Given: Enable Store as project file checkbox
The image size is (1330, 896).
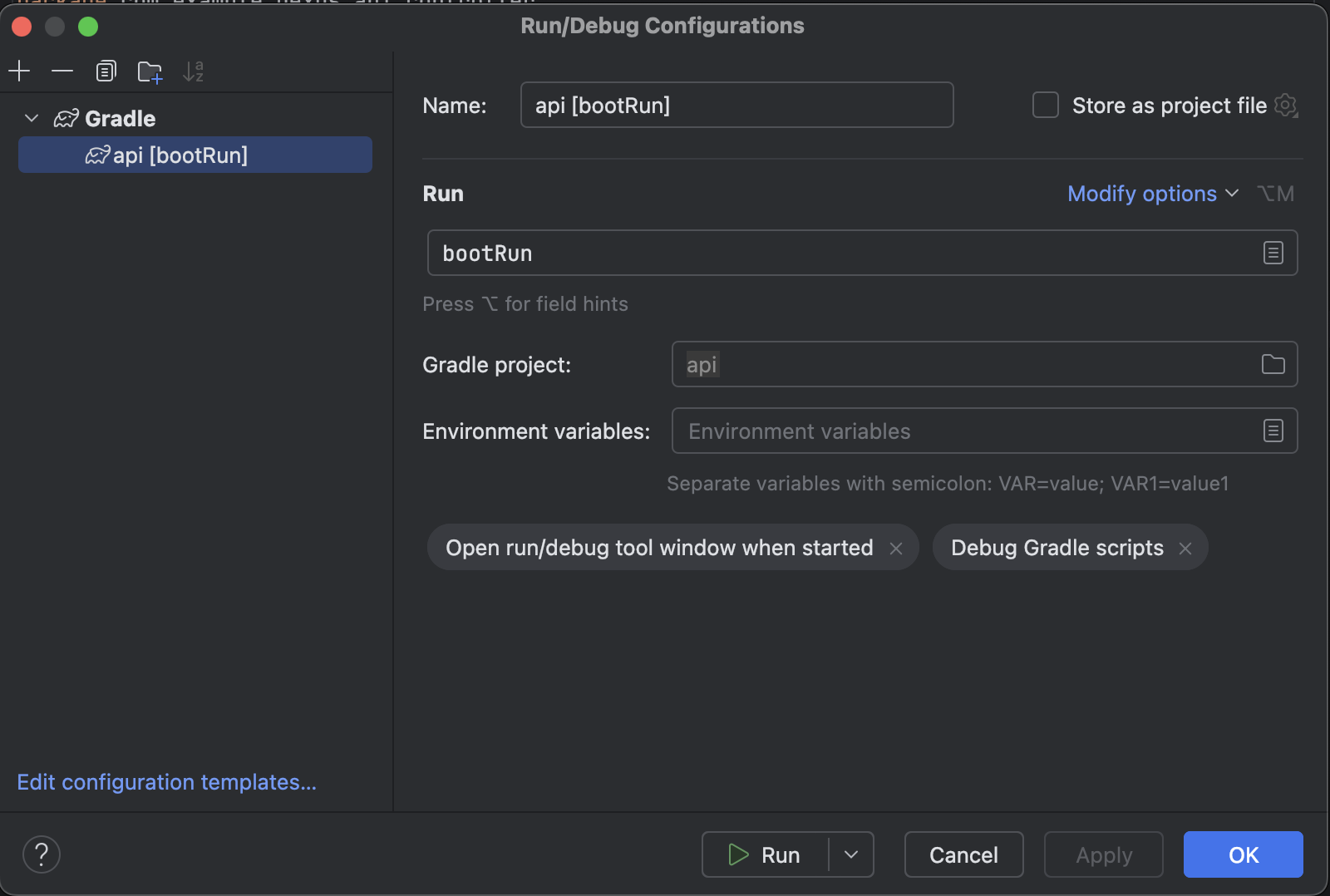Looking at the screenshot, I should coord(1045,105).
